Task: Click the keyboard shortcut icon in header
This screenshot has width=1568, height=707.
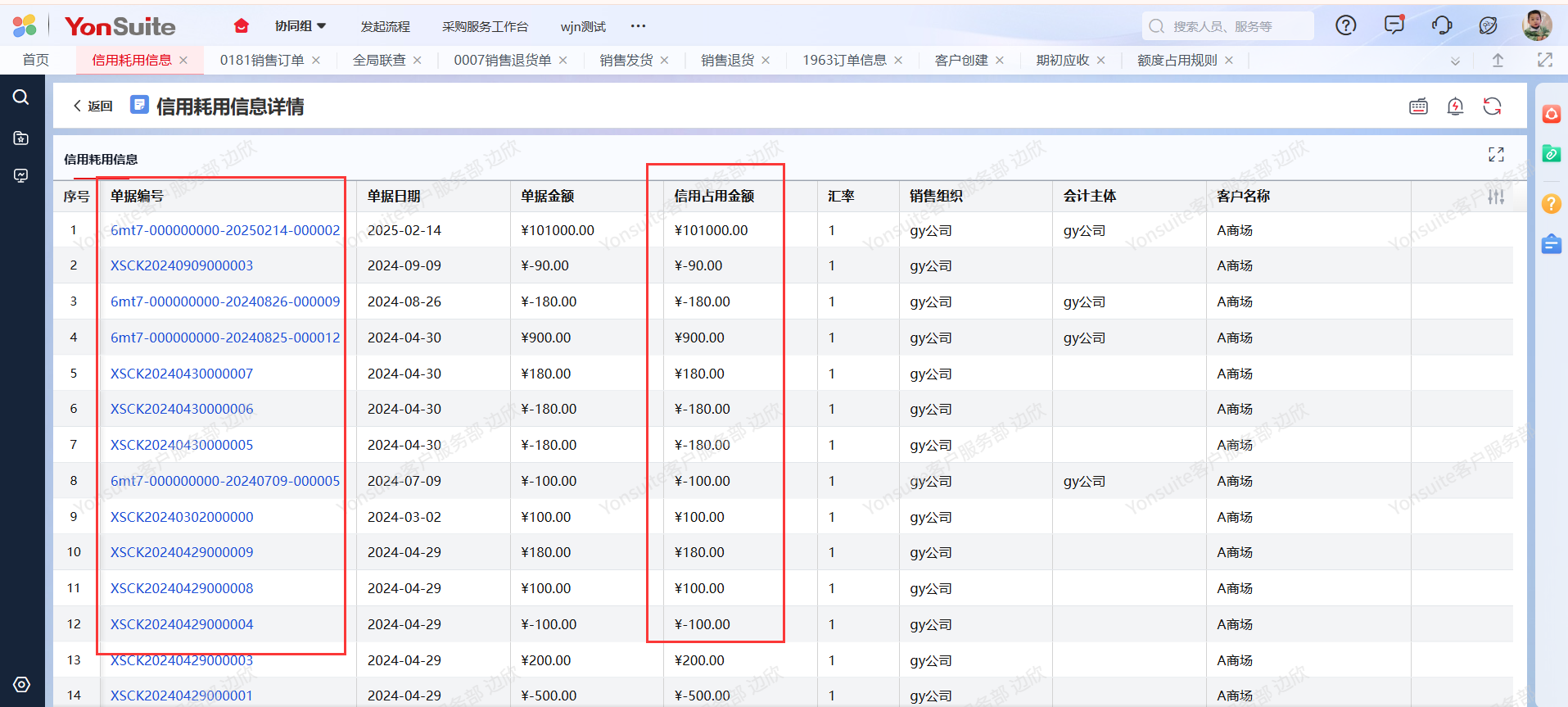Action: [1418, 107]
